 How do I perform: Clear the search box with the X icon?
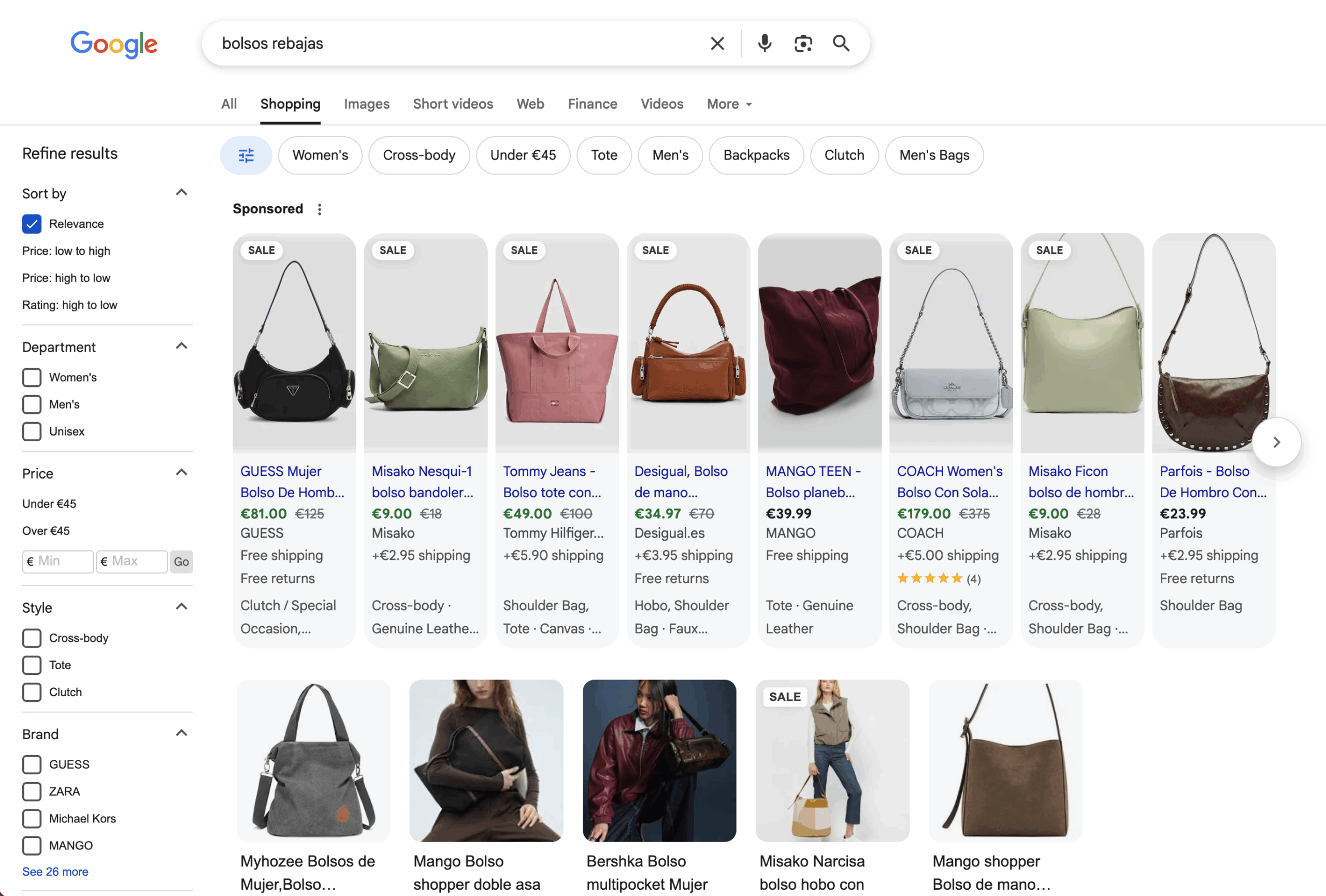(717, 44)
